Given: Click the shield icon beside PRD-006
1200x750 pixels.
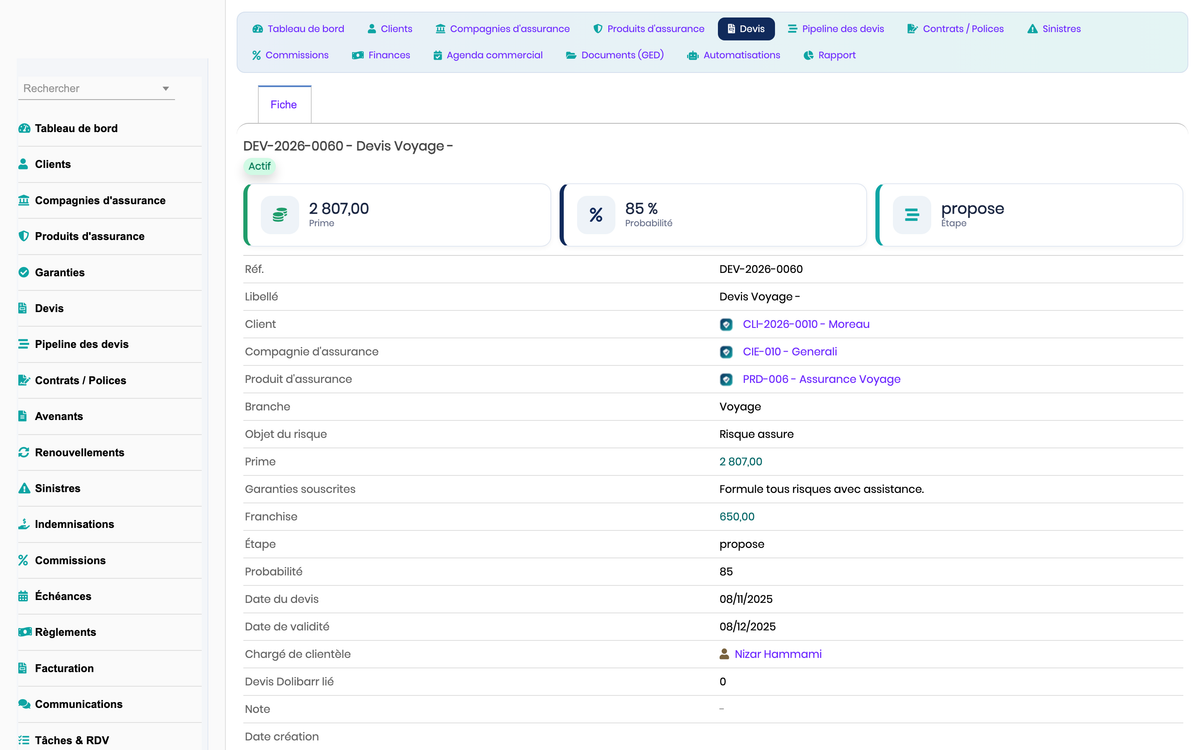Looking at the screenshot, I should (726, 380).
